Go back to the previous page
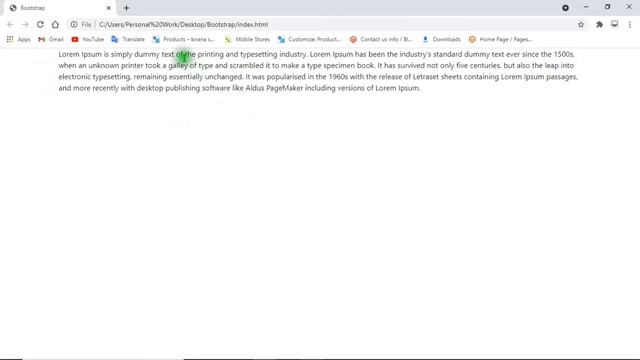640x360 pixels. click(10, 24)
